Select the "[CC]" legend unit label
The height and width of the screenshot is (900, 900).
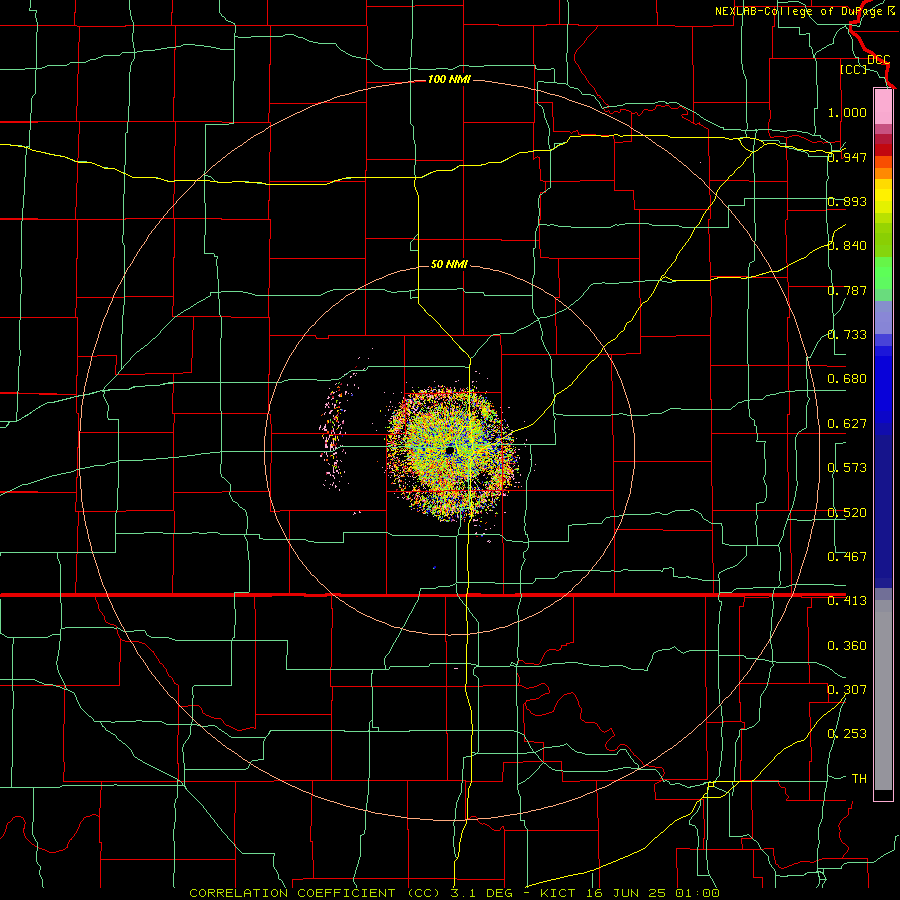click(x=854, y=69)
